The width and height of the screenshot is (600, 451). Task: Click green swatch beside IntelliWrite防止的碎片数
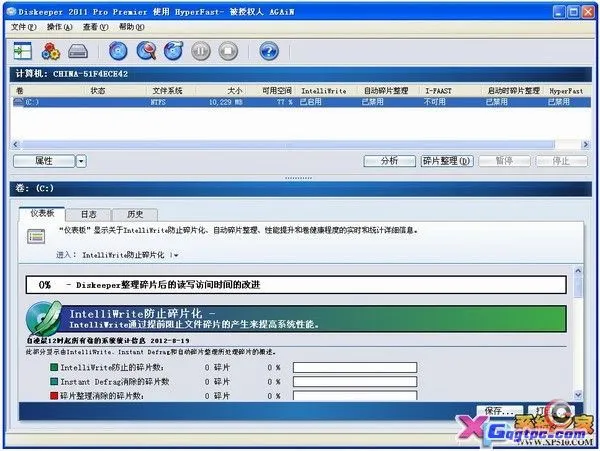pyautogui.click(x=54, y=367)
